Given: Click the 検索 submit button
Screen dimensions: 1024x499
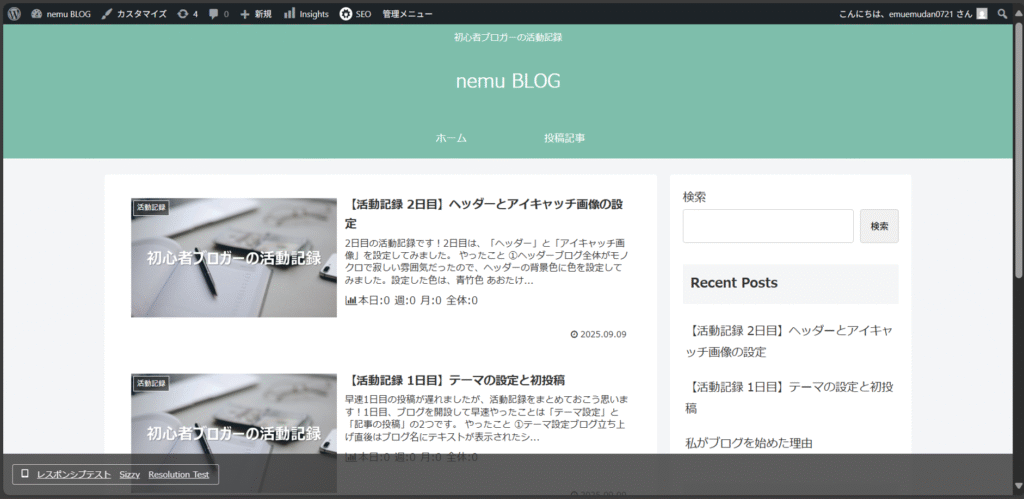Looking at the screenshot, I should coord(879,226).
